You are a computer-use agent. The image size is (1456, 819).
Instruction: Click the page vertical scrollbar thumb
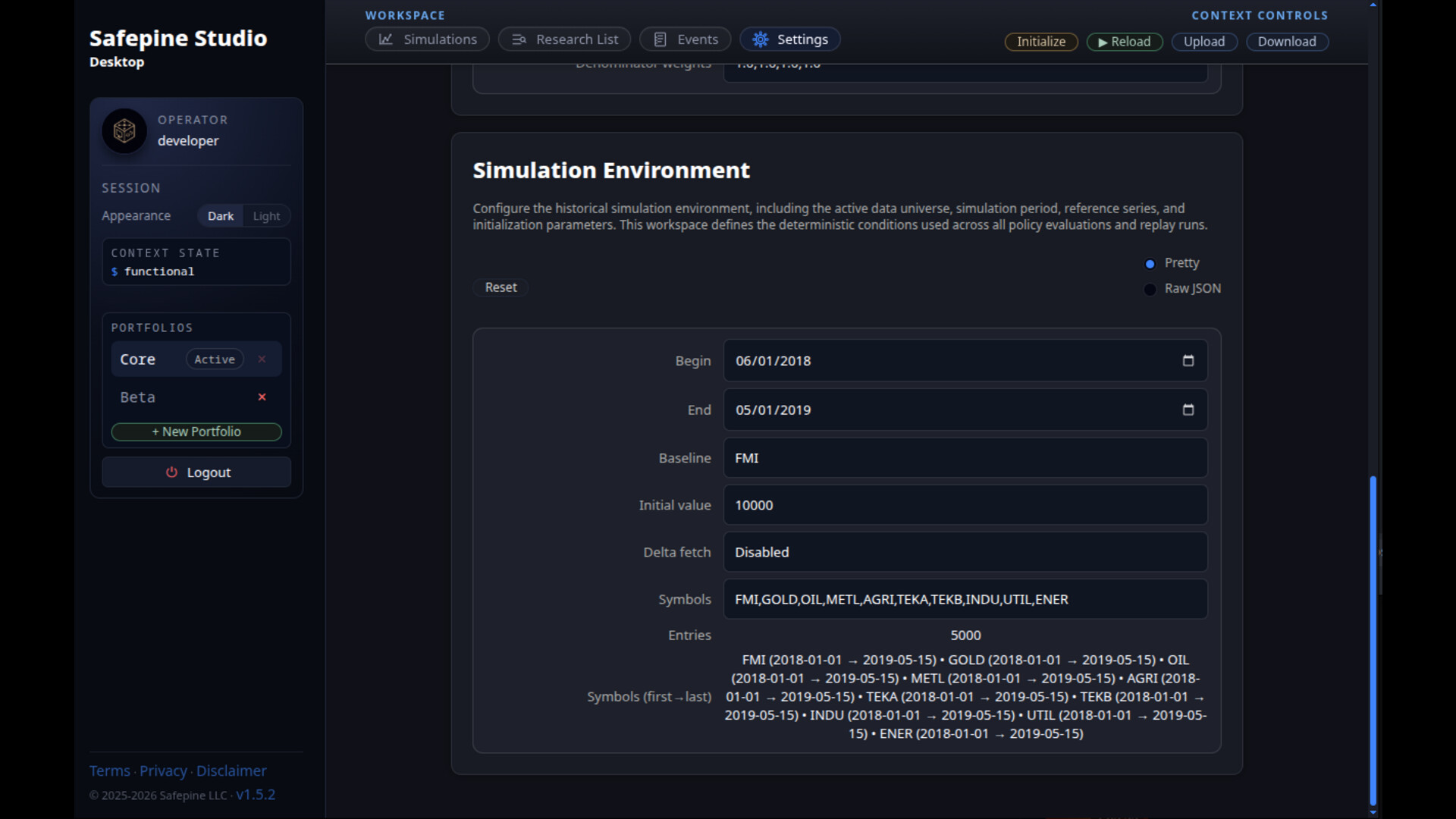1373,641
